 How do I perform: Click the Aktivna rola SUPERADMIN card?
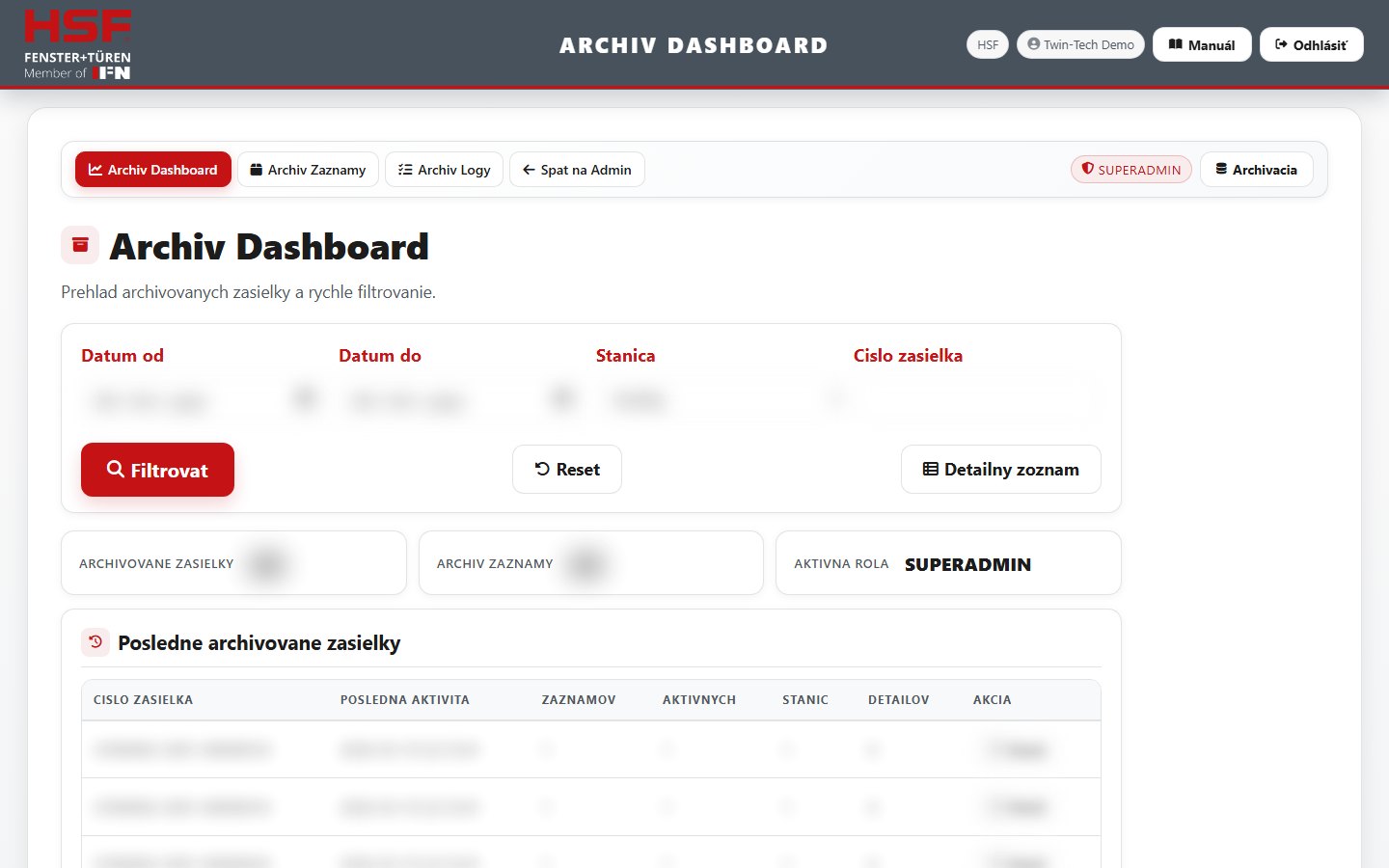coord(948,563)
